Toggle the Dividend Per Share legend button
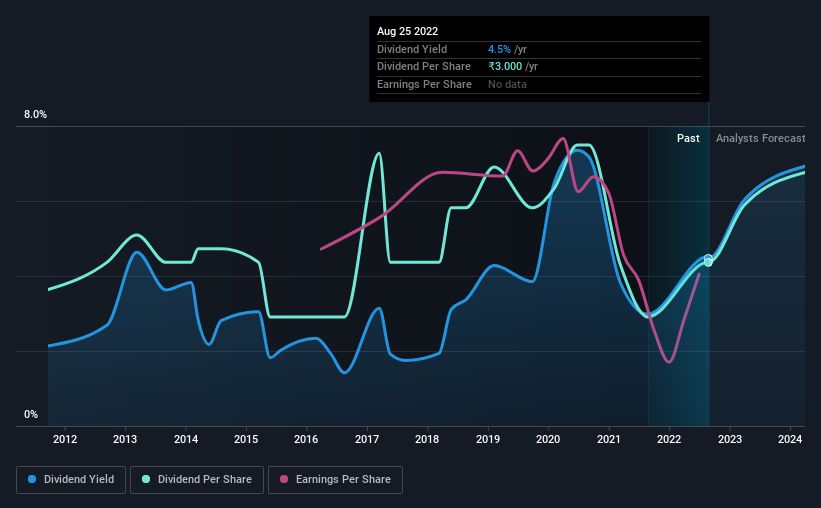Image resolution: width=821 pixels, height=508 pixels. (197, 480)
